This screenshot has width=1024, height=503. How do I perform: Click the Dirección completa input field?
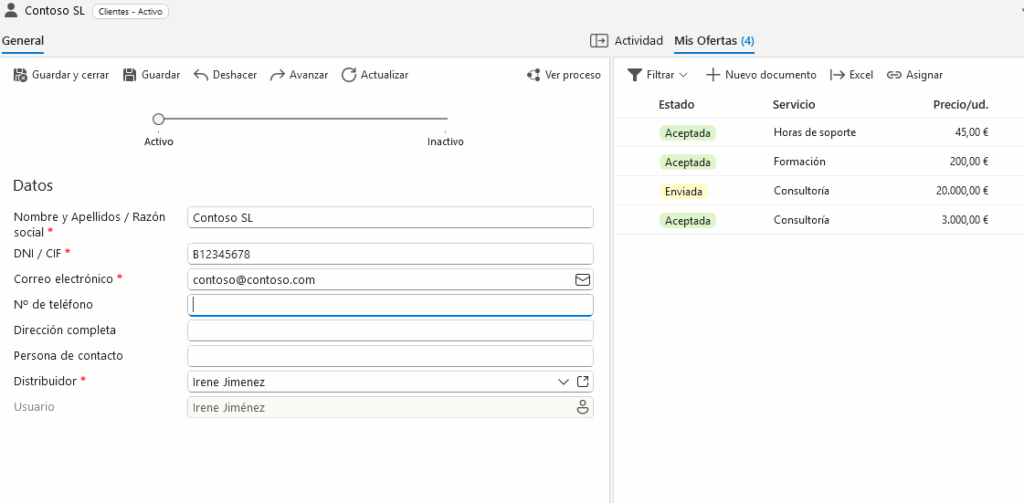390,330
